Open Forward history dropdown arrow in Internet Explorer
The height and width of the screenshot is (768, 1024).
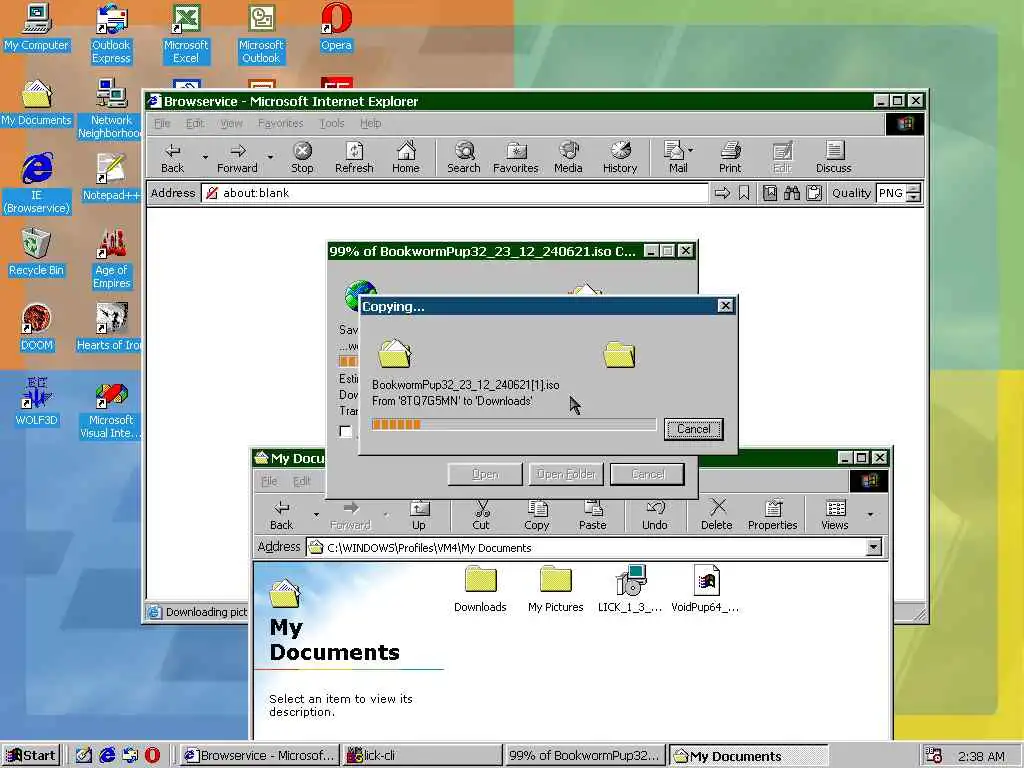(x=270, y=157)
